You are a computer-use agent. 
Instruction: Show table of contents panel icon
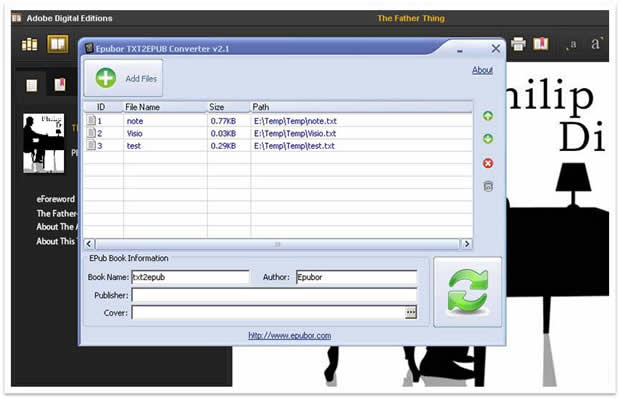32,85
